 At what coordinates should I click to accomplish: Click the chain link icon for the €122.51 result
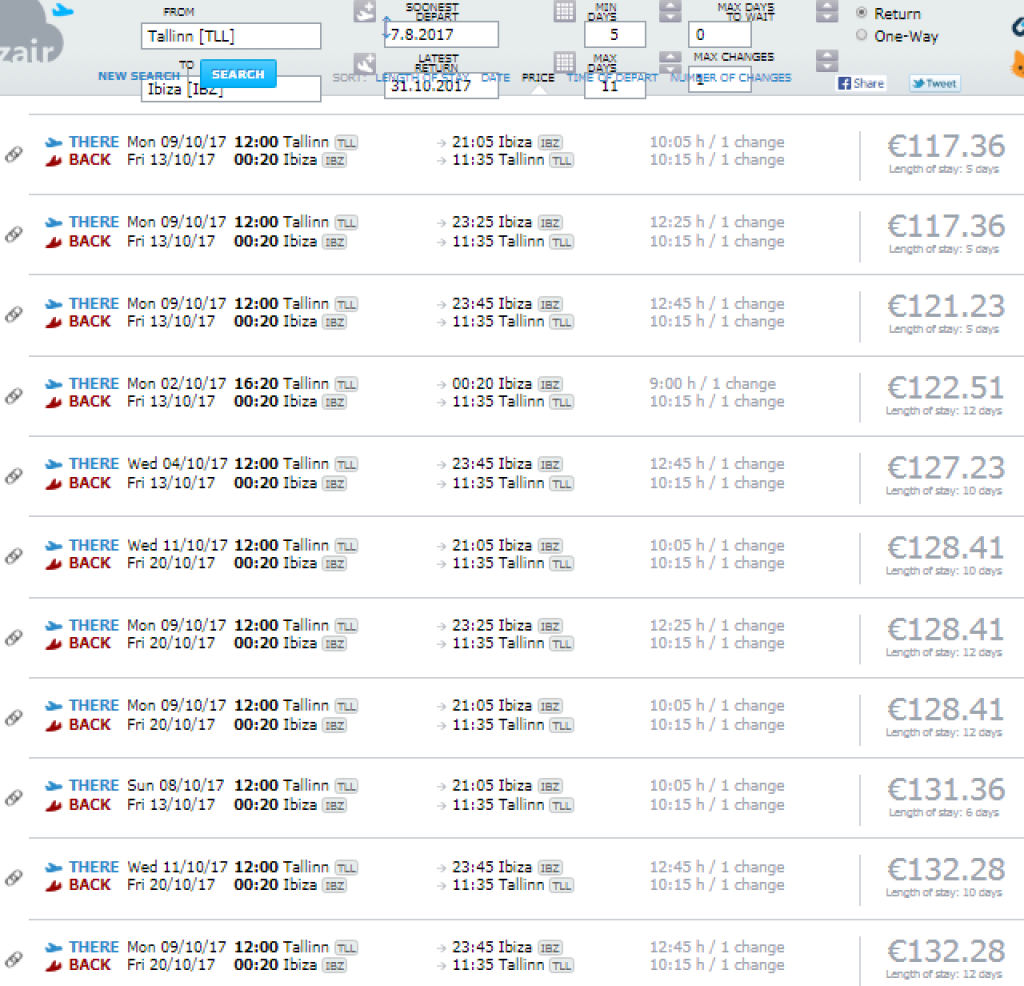(x=14, y=396)
